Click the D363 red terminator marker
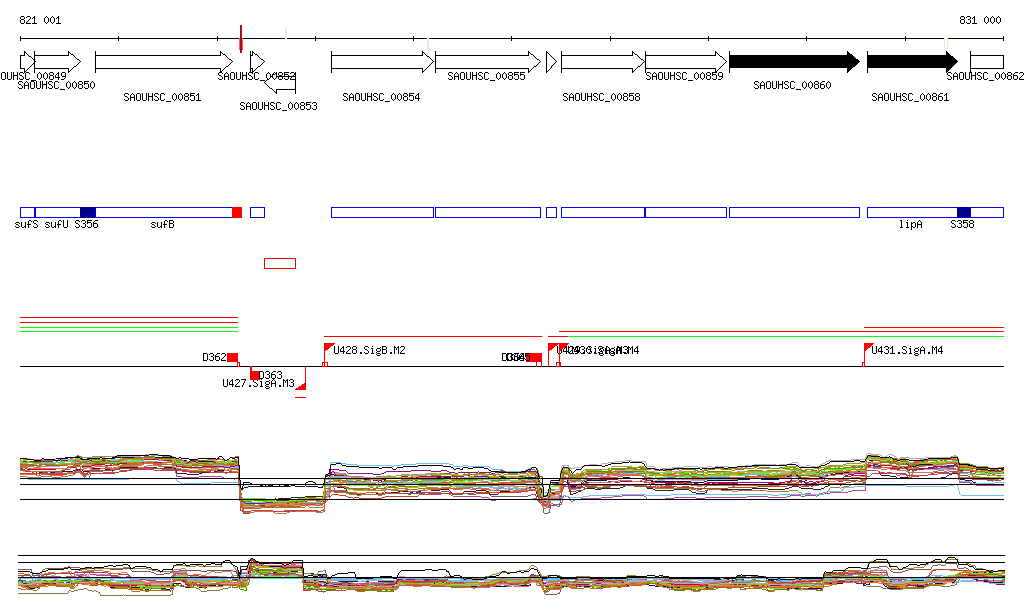Image resolution: width=1024 pixels, height=611 pixels. click(255, 375)
